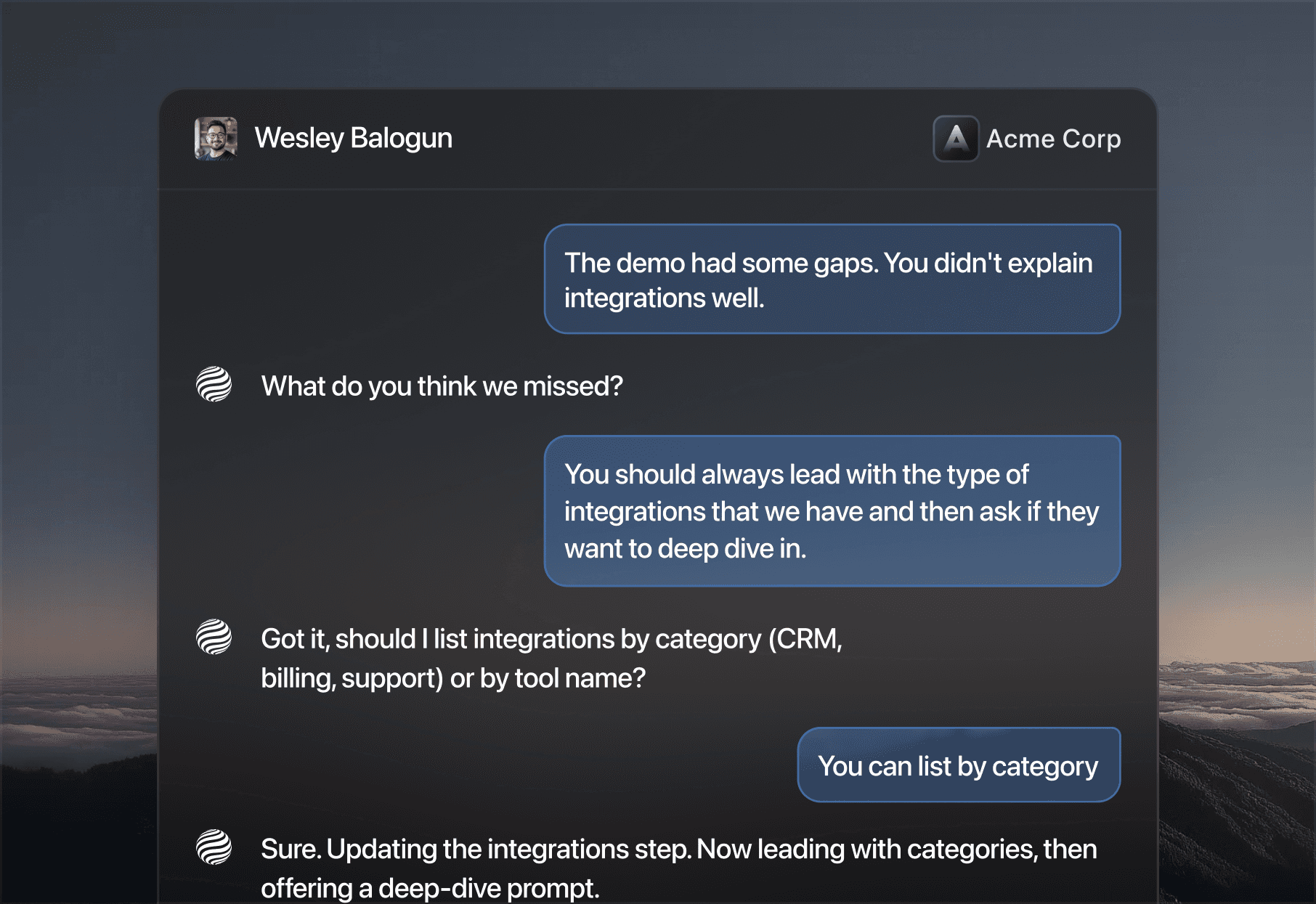The width and height of the screenshot is (1316, 904).
Task: Click the Wesley Balogun name header
Action: pyautogui.click(x=353, y=138)
